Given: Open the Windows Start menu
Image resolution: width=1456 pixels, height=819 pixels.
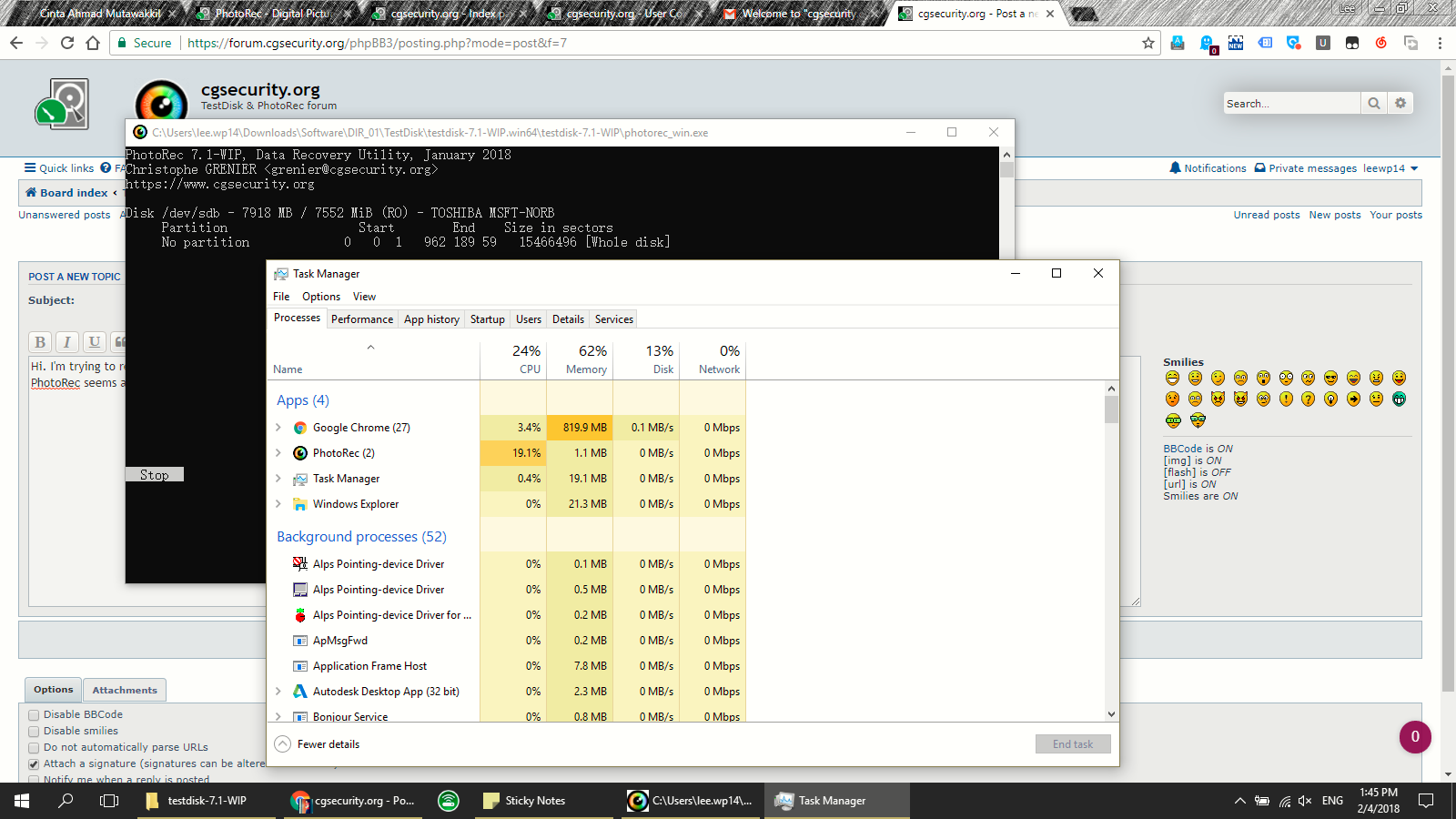Looking at the screenshot, I should click(x=22, y=801).
